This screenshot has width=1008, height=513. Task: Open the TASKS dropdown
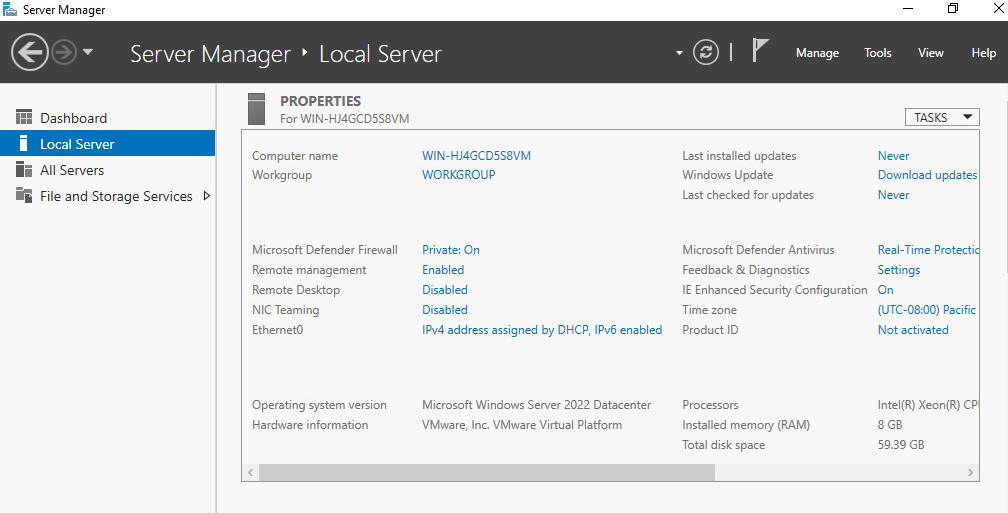pos(942,117)
